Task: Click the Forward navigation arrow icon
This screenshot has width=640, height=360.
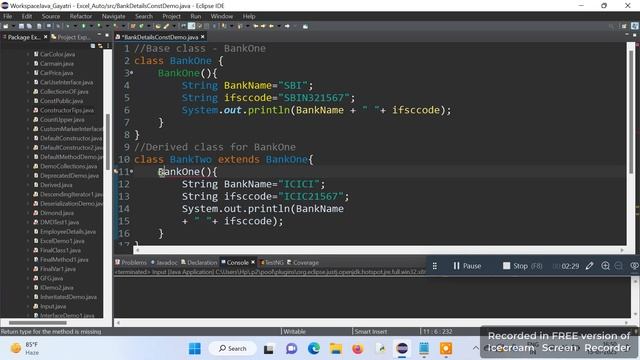Action: click(x=287, y=26)
